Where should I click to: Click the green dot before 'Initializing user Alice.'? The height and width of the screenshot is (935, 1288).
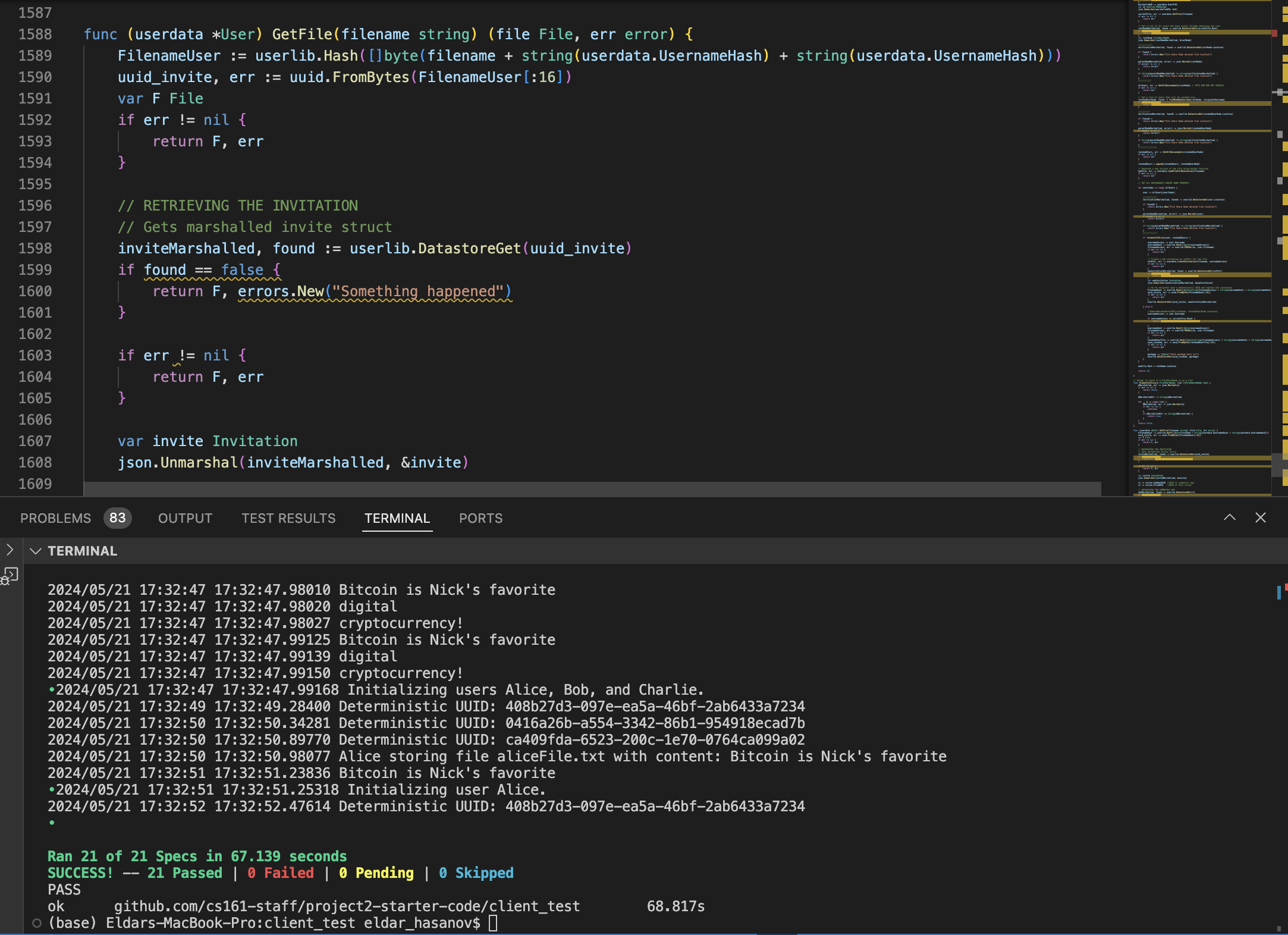52,790
